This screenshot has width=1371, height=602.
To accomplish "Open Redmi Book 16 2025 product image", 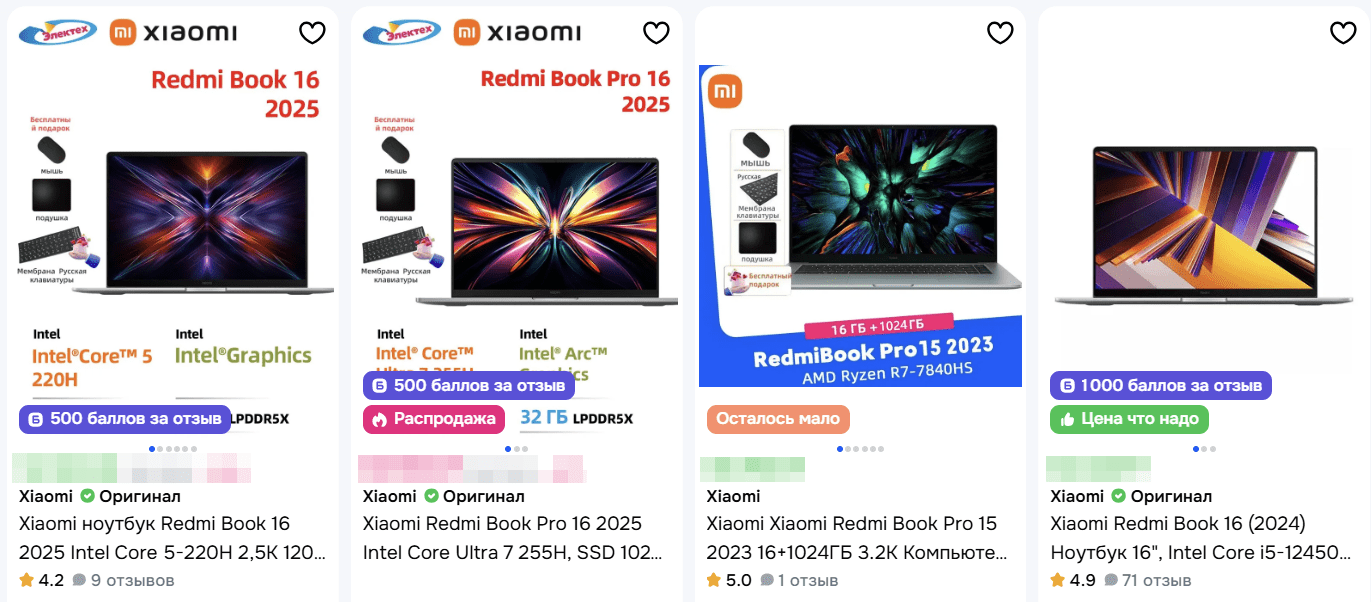I will click(172, 220).
